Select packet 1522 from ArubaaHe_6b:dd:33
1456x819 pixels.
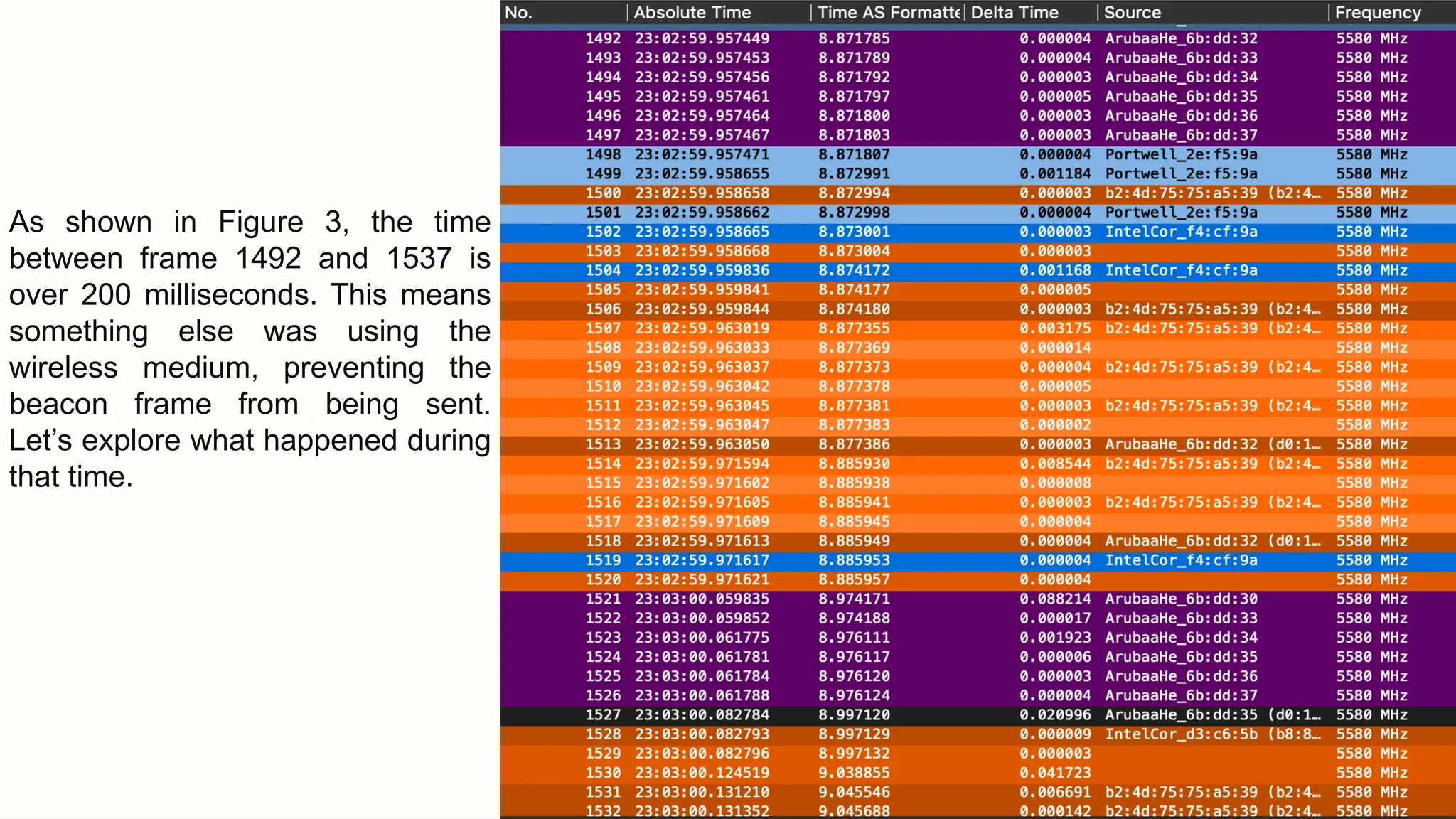point(978,619)
